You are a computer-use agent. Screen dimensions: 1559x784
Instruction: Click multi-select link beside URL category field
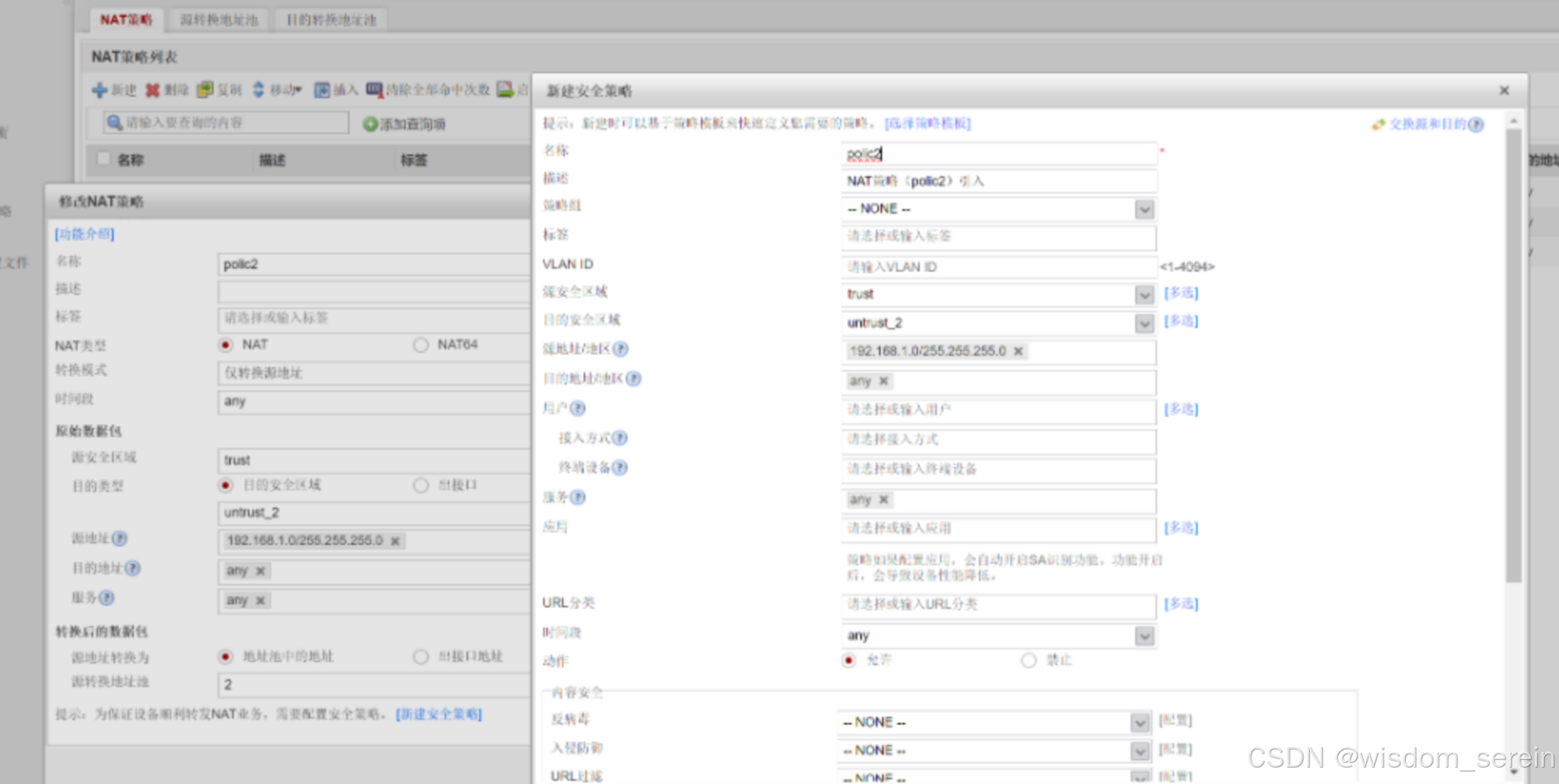[x=1181, y=603]
